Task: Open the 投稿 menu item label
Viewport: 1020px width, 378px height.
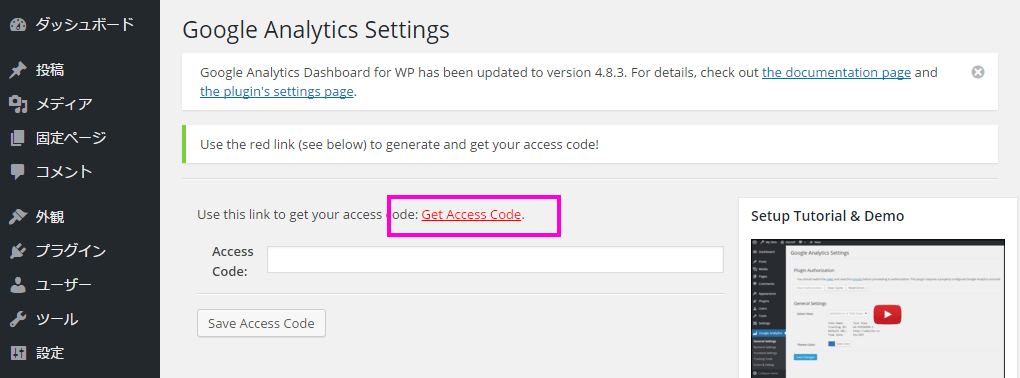Action: pos(49,70)
